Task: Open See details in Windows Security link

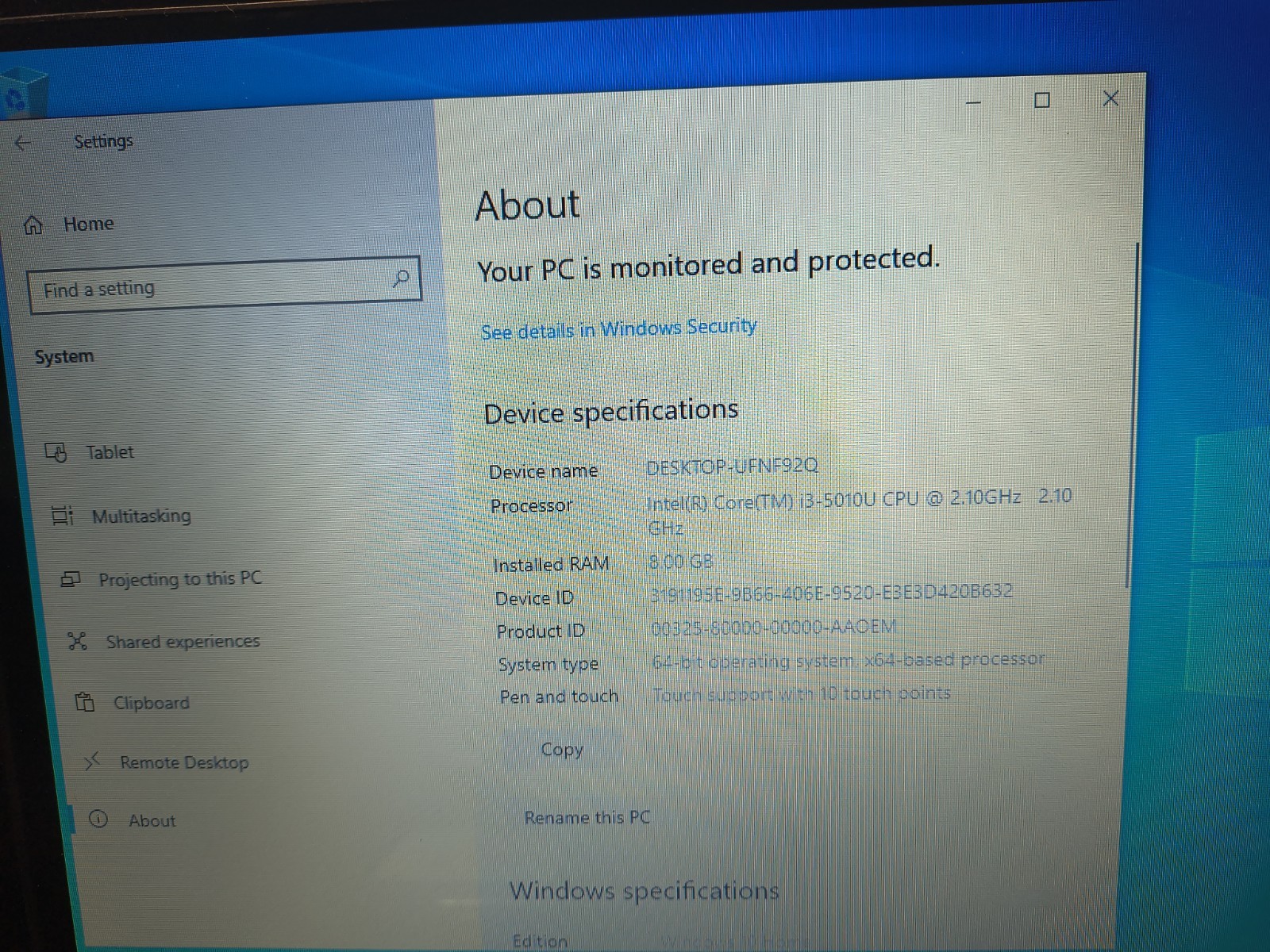Action: tap(618, 328)
